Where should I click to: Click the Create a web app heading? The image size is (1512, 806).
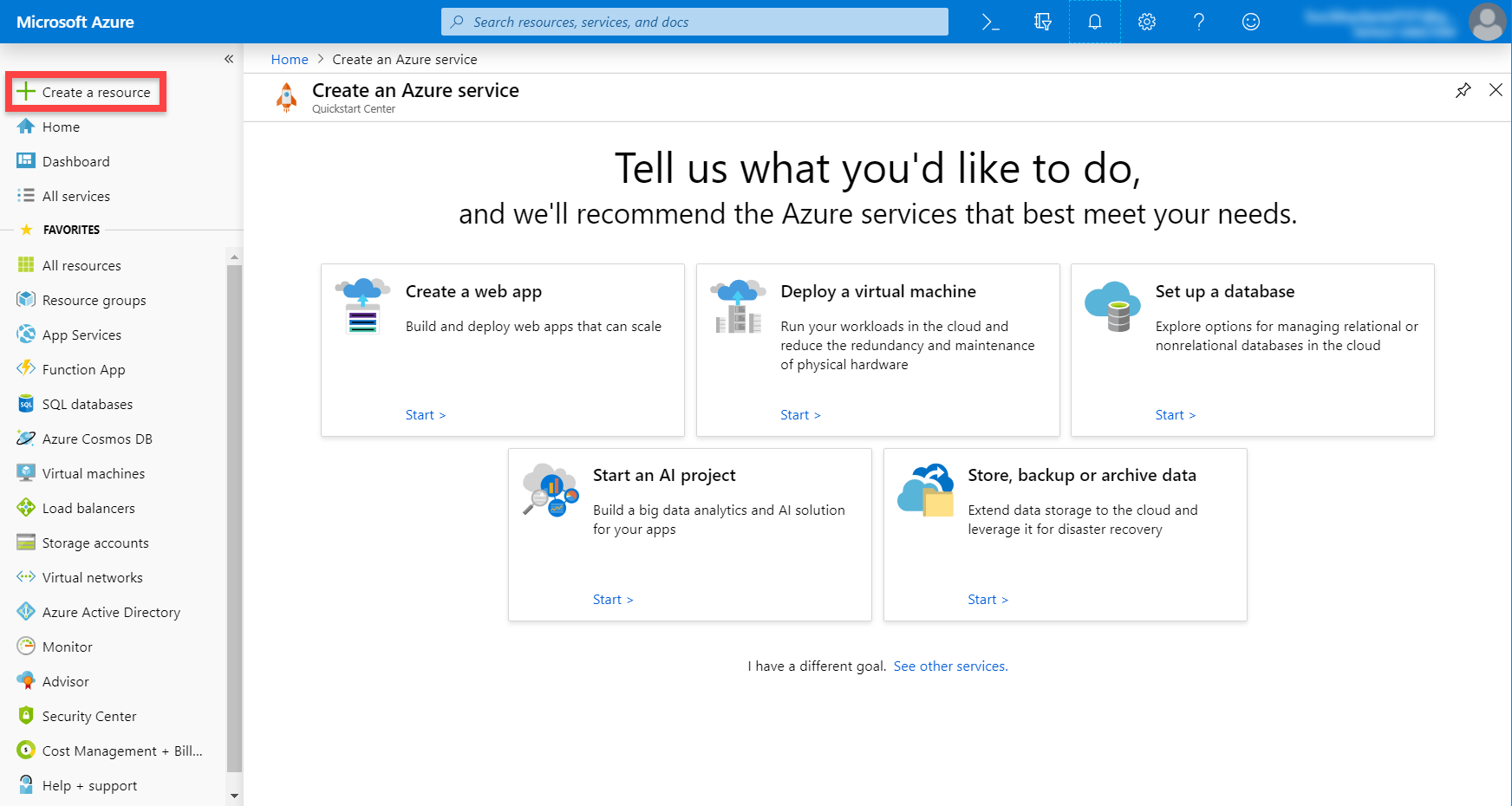473,292
